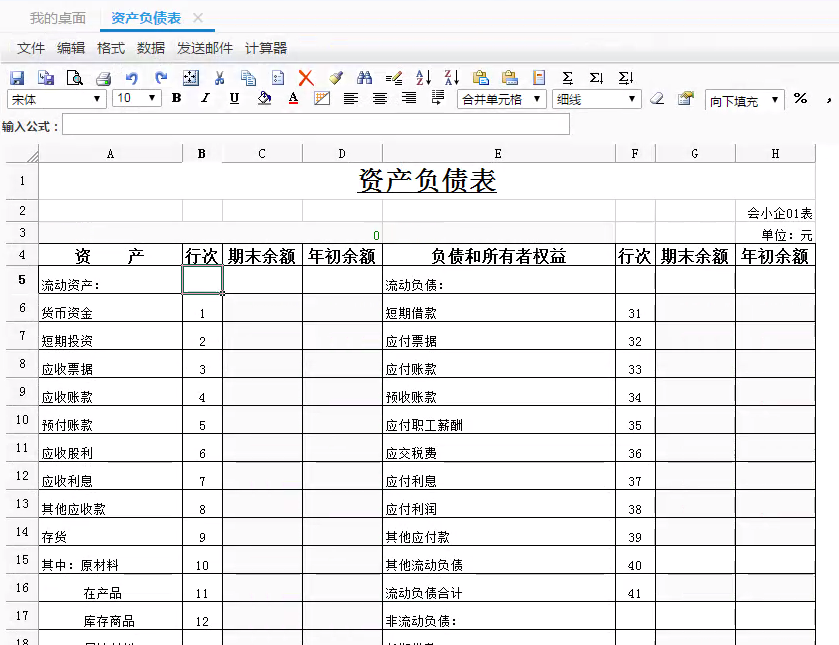Change font color with red-underlined A
This screenshot has height=645, width=839.
click(x=293, y=98)
